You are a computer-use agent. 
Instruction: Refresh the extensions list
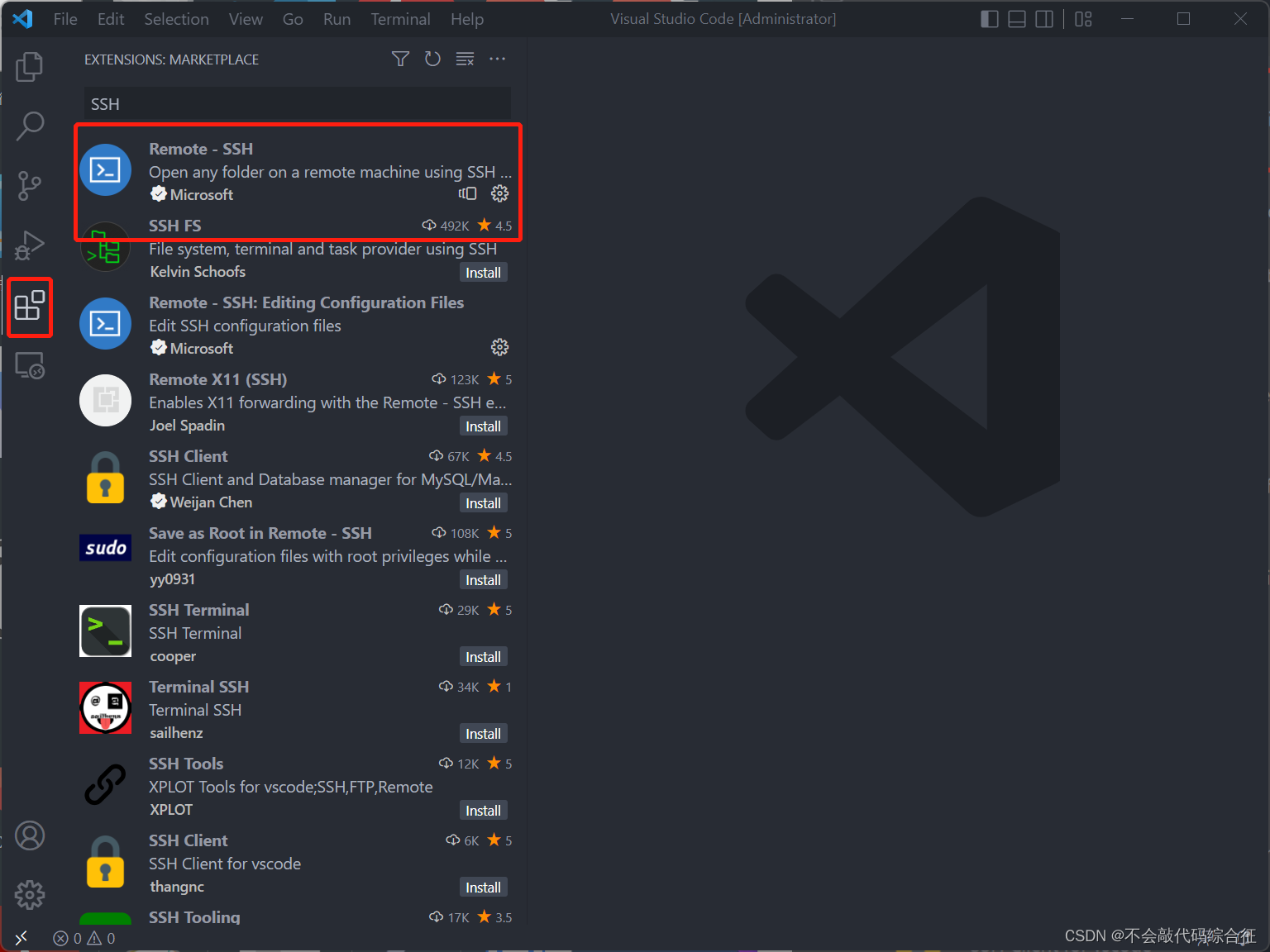tap(432, 59)
